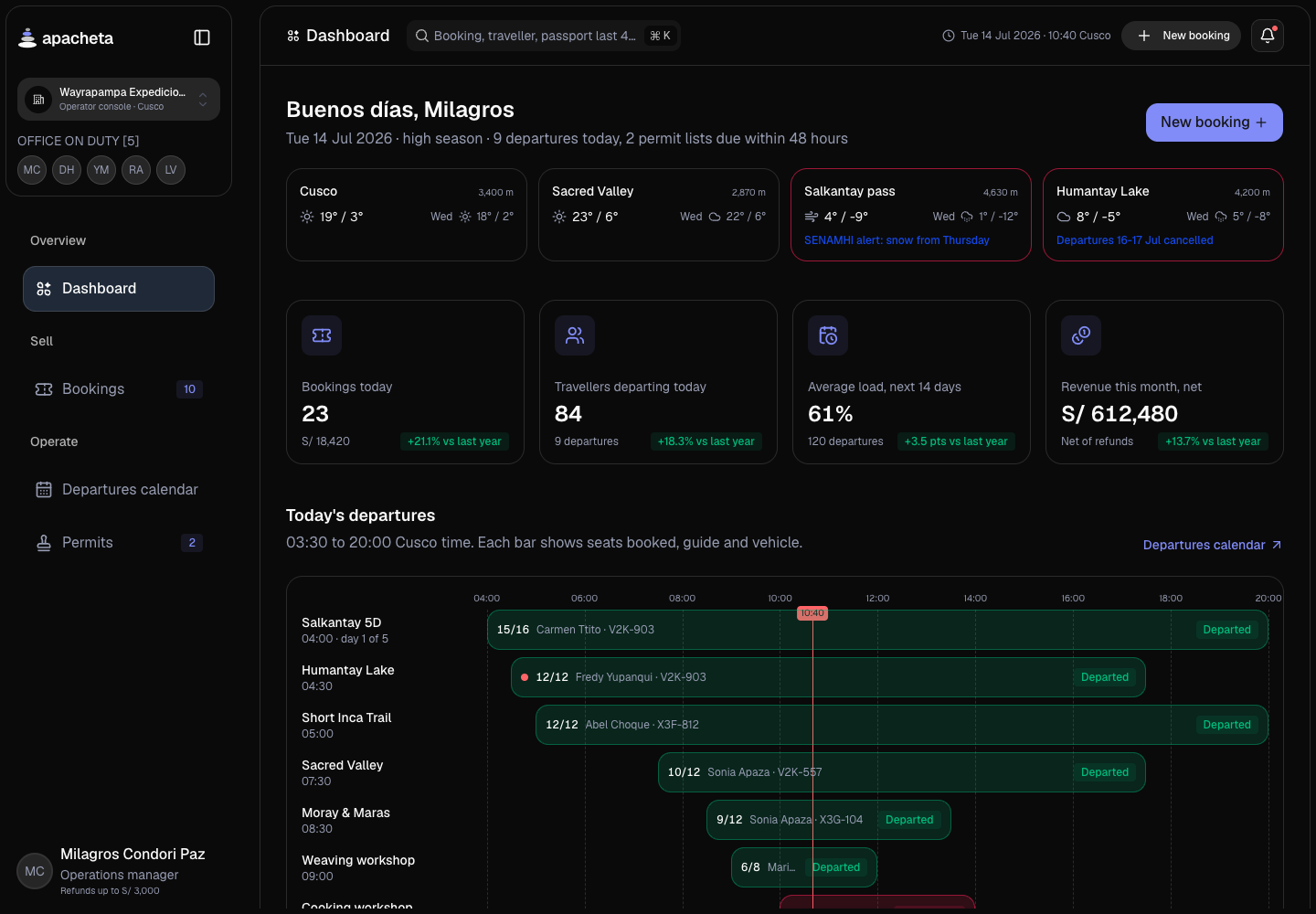Image resolution: width=1316 pixels, height=914 pixels.
Task: Click the search field for bookings
Action: pyautogui.click(x=544, y=36)
